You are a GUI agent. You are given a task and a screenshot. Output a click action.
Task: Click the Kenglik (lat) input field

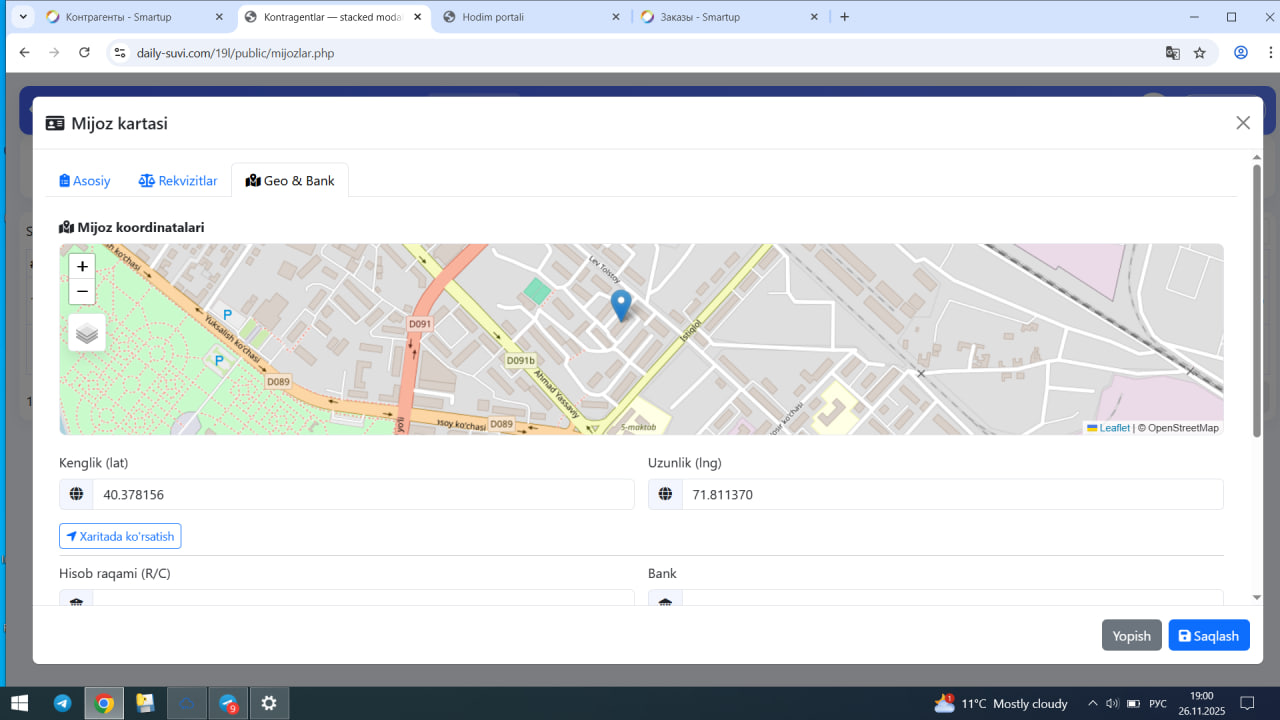[362, 495]
